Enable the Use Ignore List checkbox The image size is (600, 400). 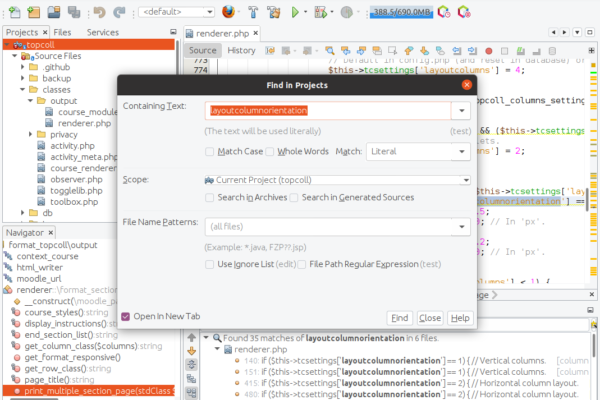click(209, 264)
